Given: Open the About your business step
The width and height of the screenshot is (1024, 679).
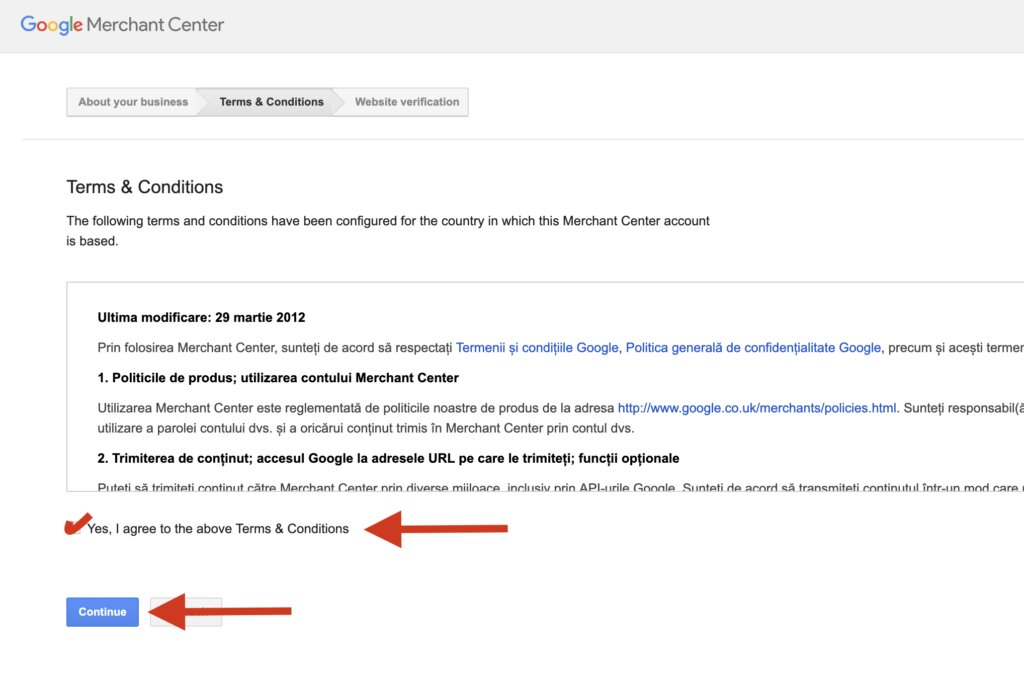Looking at the screenshot, I should tap(133, 102).
